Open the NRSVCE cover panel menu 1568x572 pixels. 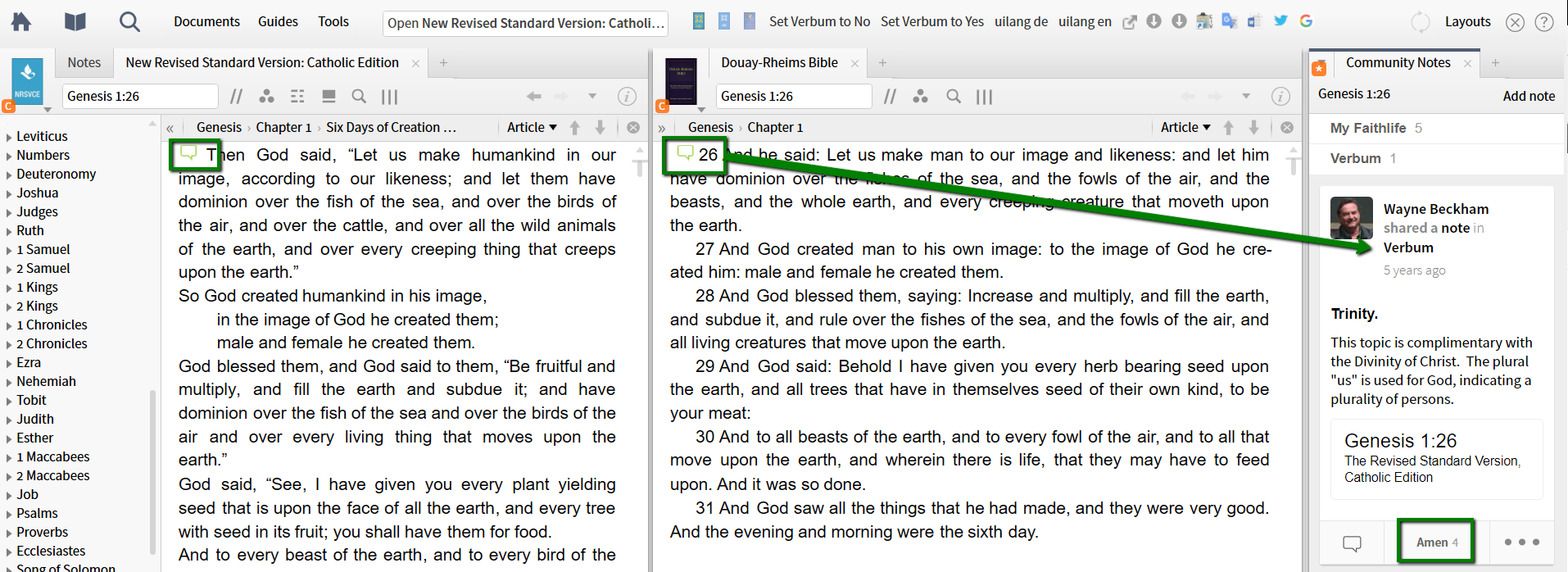[48, 109]
